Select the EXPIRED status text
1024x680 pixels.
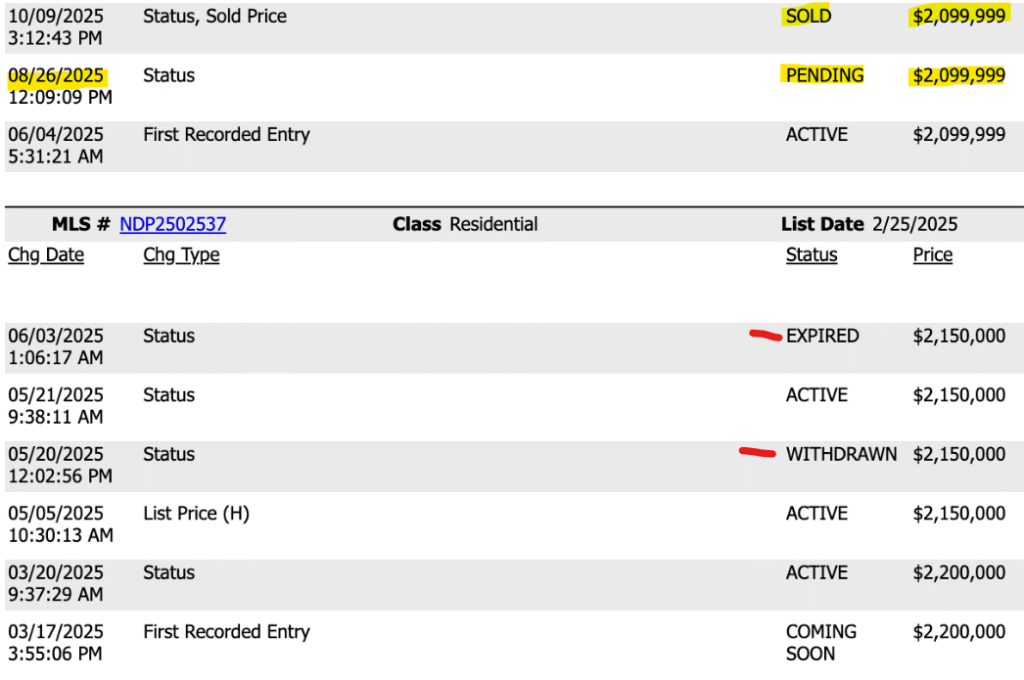[x=822, y=336]
